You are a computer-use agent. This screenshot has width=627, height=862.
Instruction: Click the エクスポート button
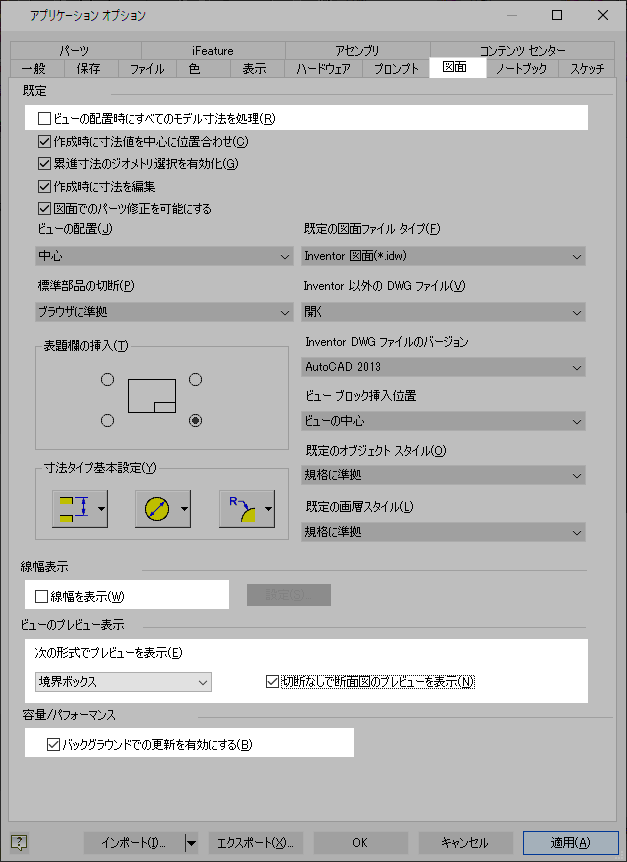[x=256, y=842]
